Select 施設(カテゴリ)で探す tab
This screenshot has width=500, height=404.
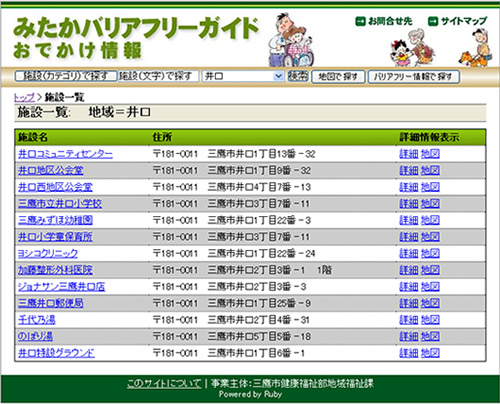[66, 76]
